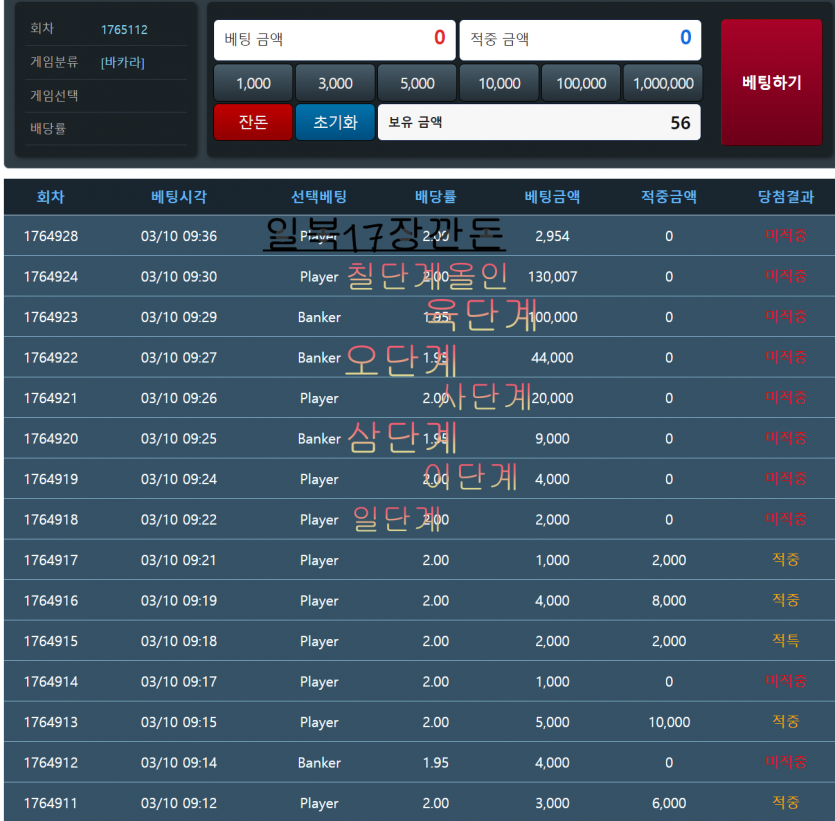Click bet amount 130,007

[x=552, y=277]
